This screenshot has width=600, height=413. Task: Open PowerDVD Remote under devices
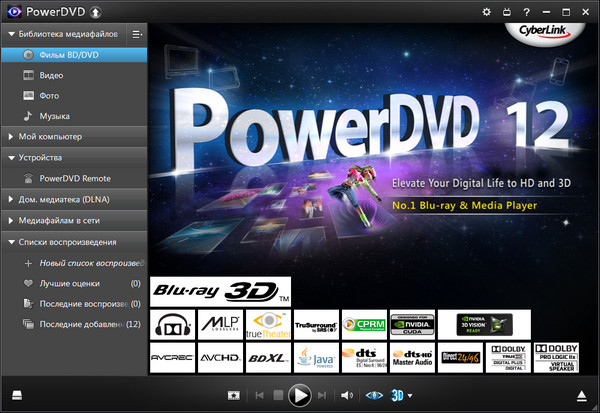tap(75, 178)
